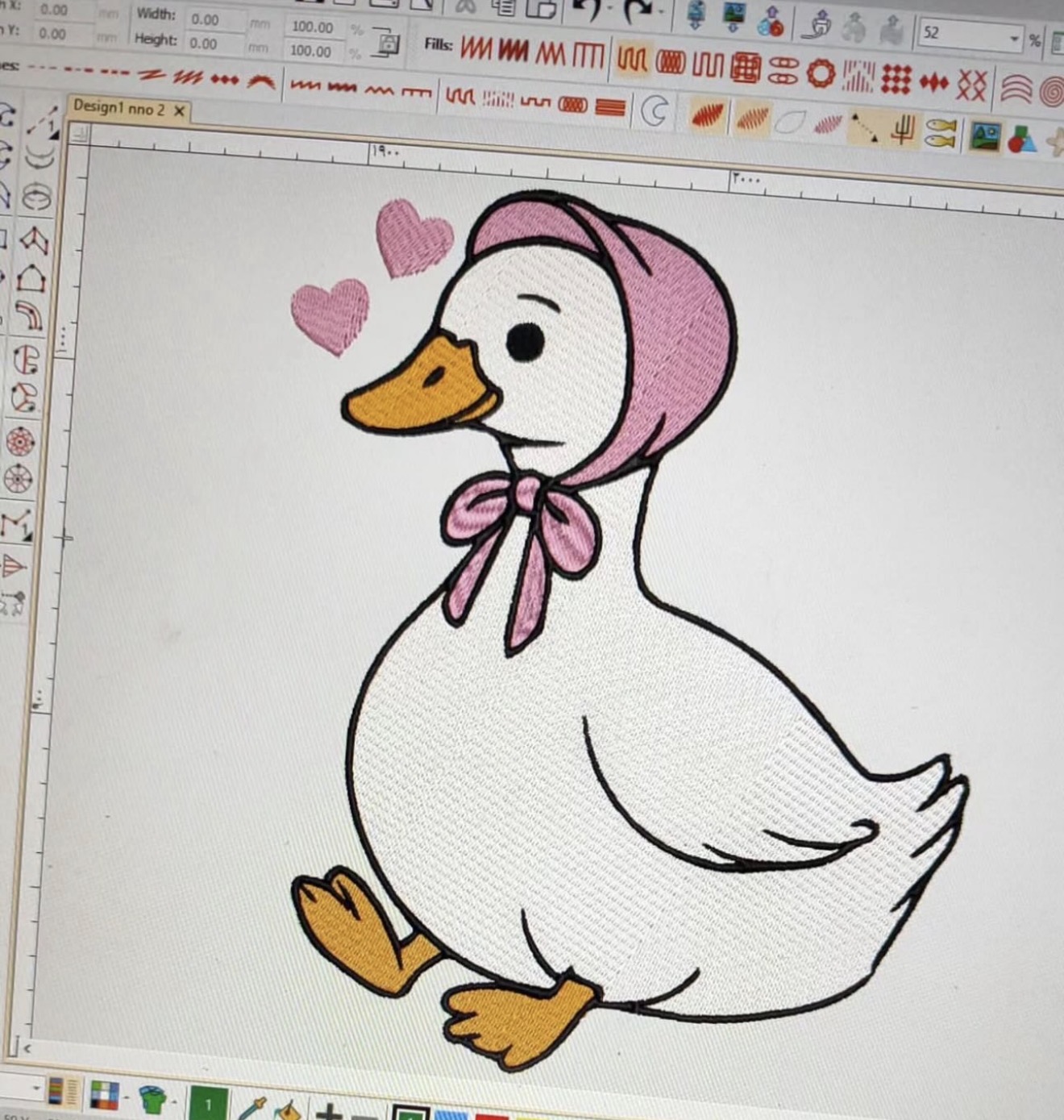
Task: Select the chain-link fill stitch icon
Action: (x=782, y=71)
